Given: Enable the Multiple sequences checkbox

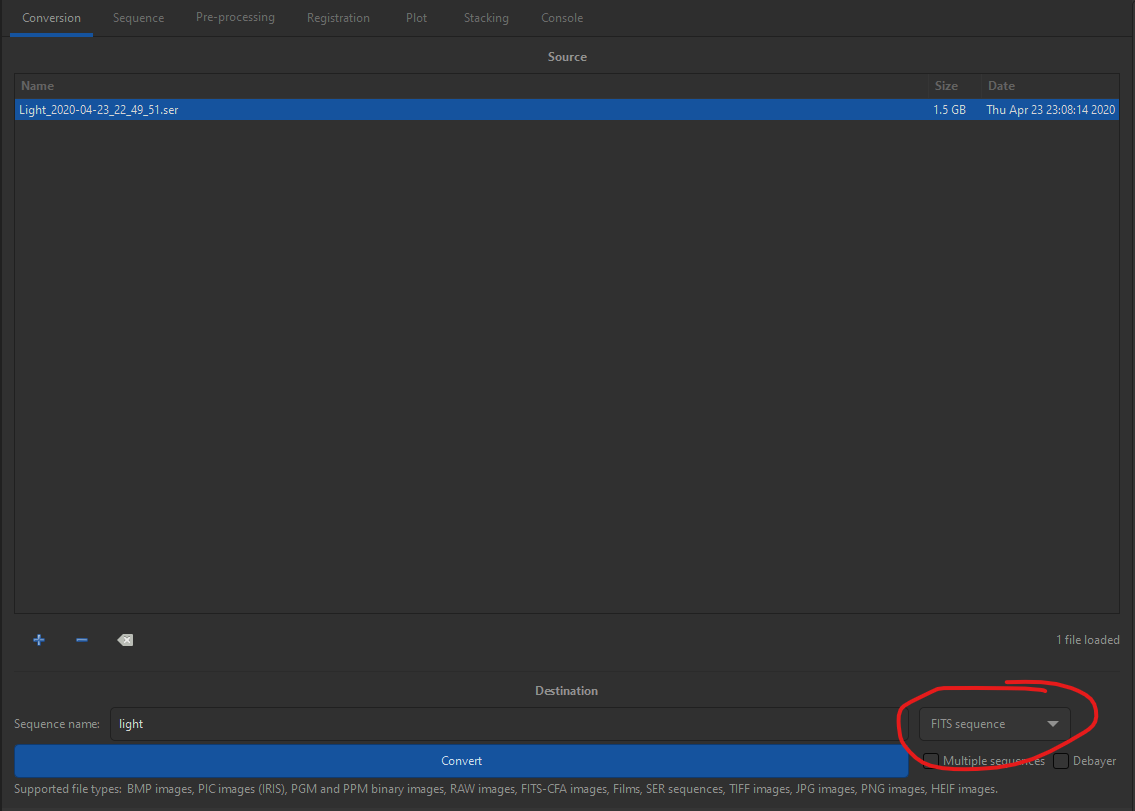Looking at the screenshot, I should pos(931,761).
